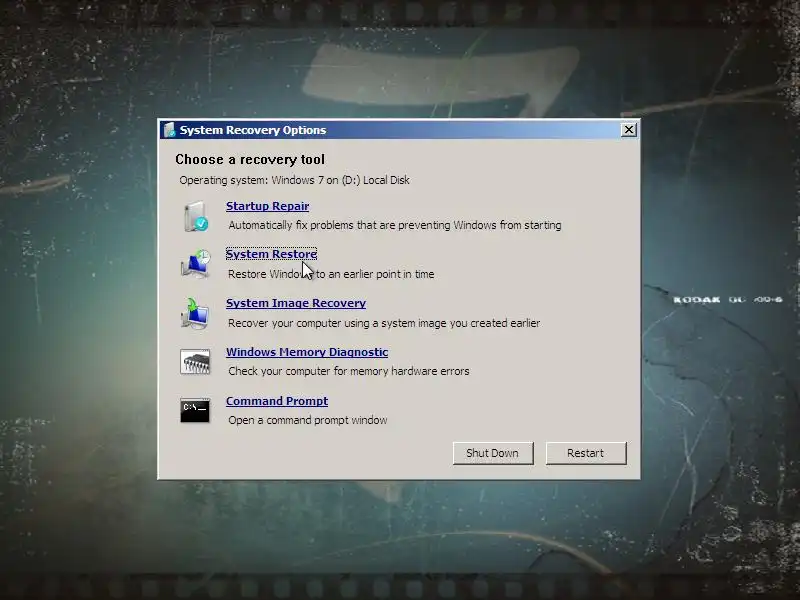
Task: Click the Restart button
Action: click(586, 453)
